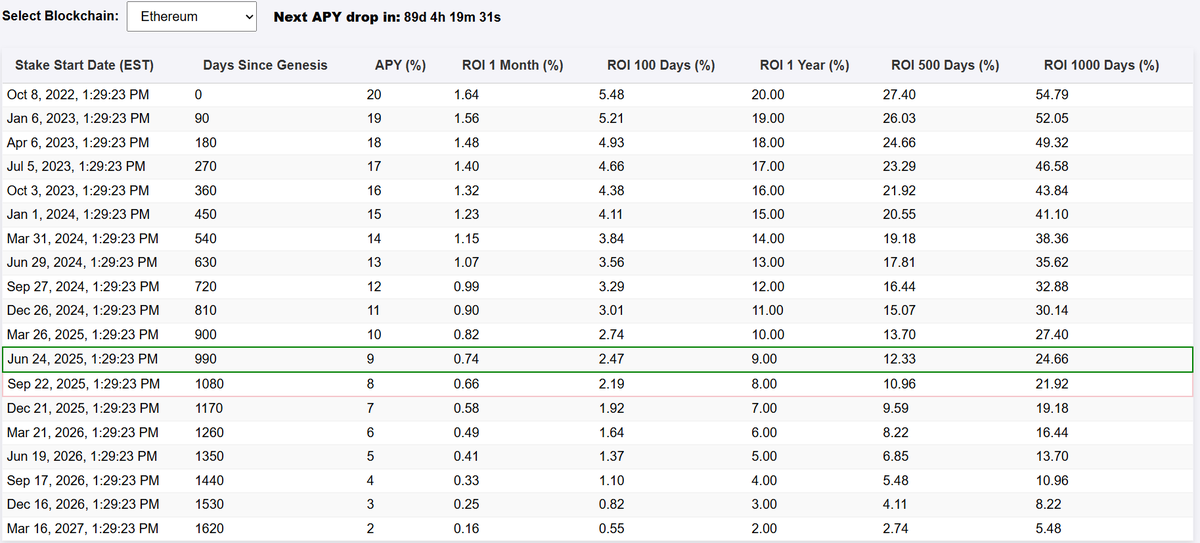Click the ROI 1000 Days value 35.62

tap(1051, 263)
